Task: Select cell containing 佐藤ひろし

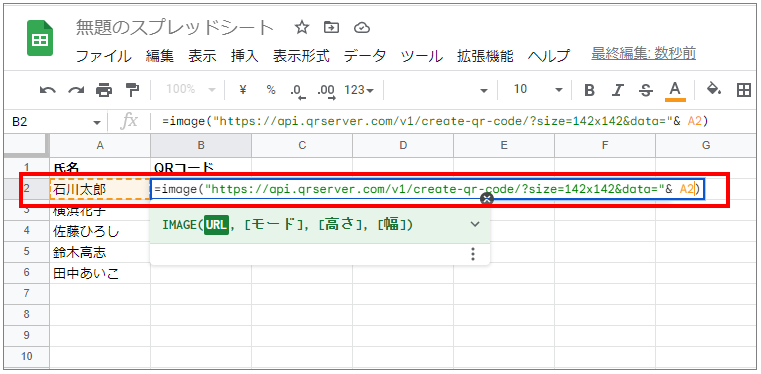Action: click(100, 231)
